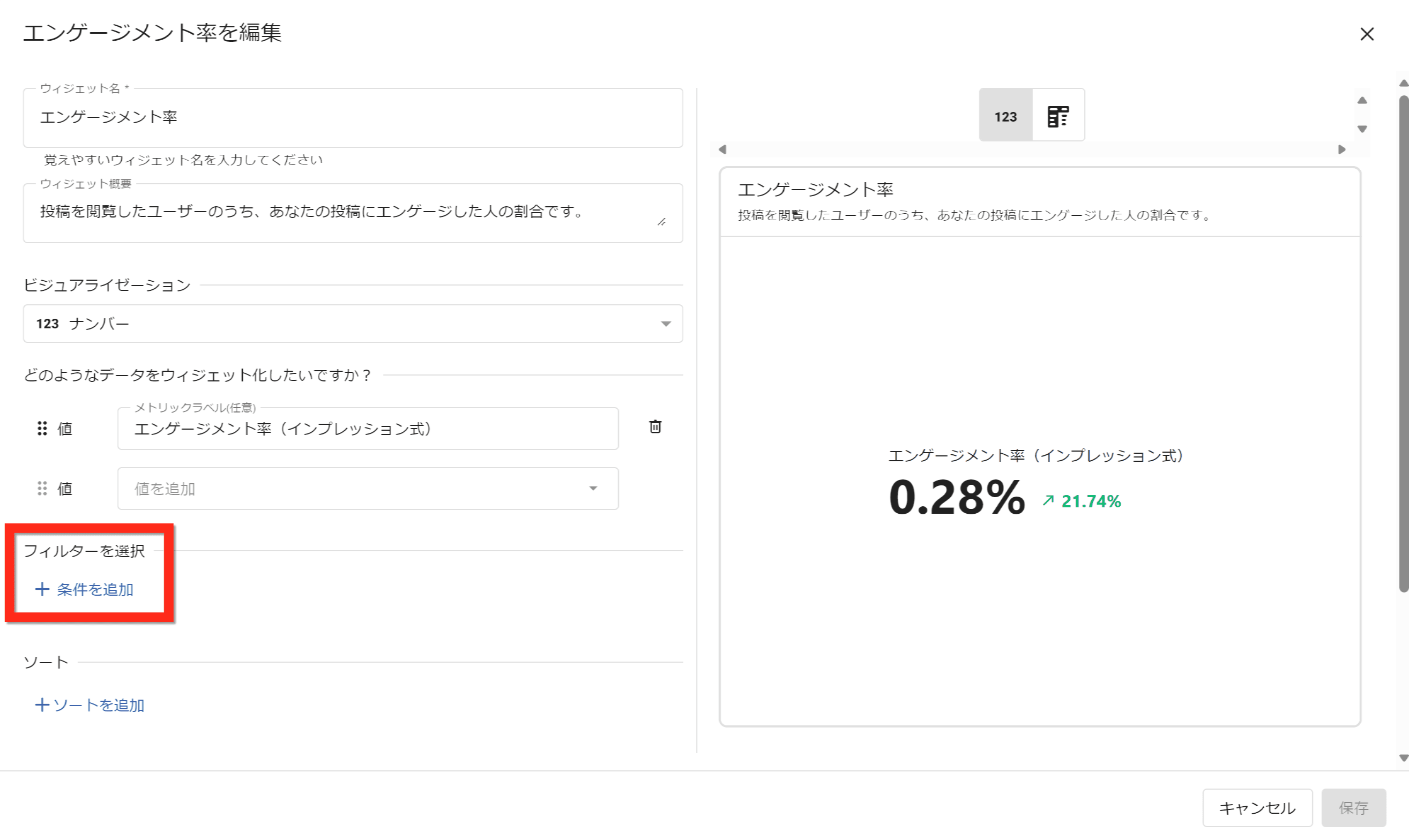The width and height of the screenshot is (1409, 840).
Task: Click the drag handle of first 値 row
Action: pos(42,429)
